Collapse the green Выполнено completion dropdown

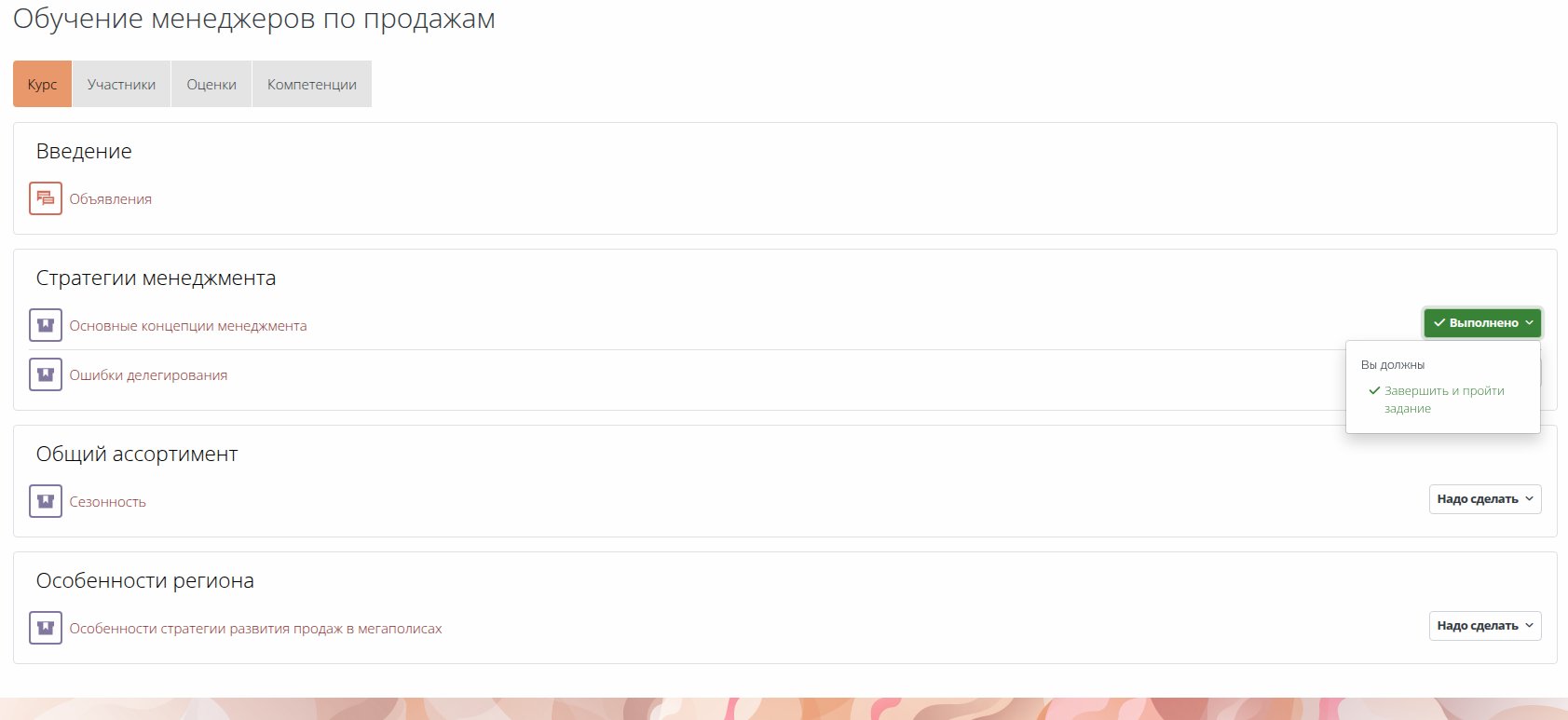1482,323
